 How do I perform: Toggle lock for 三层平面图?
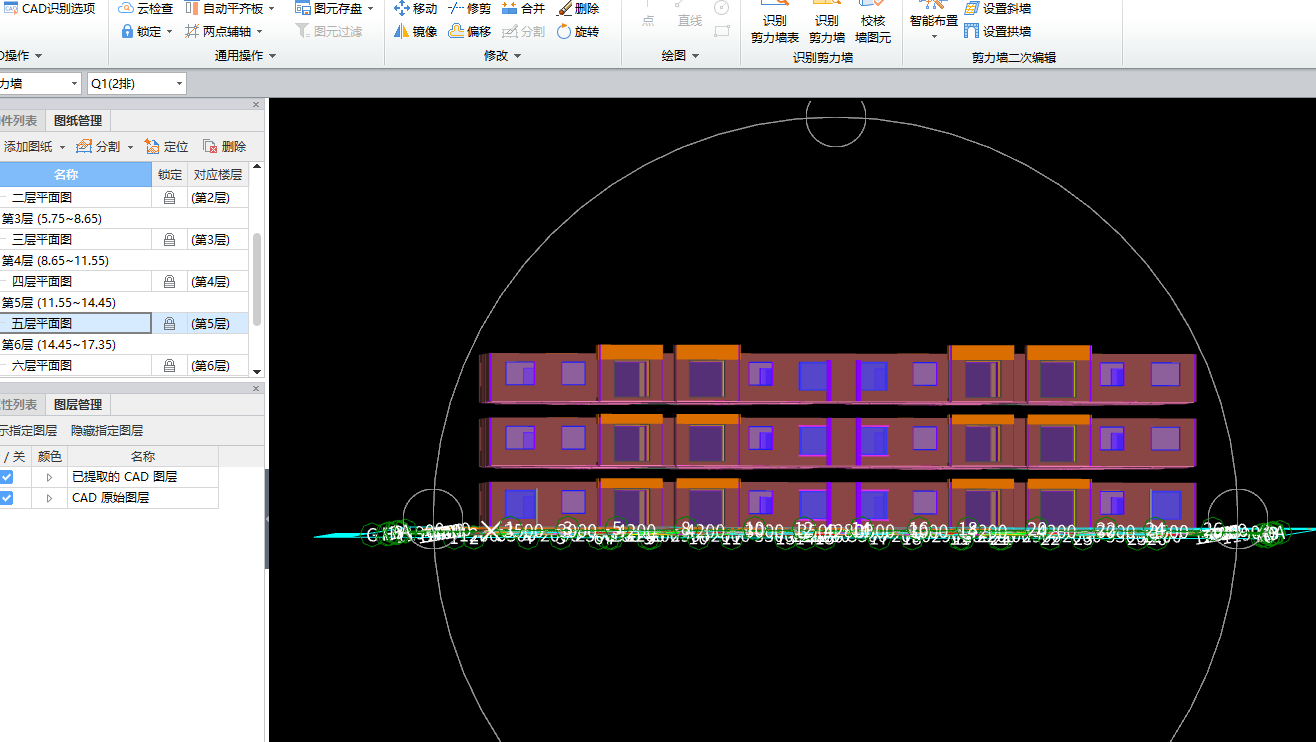point(169,240)
